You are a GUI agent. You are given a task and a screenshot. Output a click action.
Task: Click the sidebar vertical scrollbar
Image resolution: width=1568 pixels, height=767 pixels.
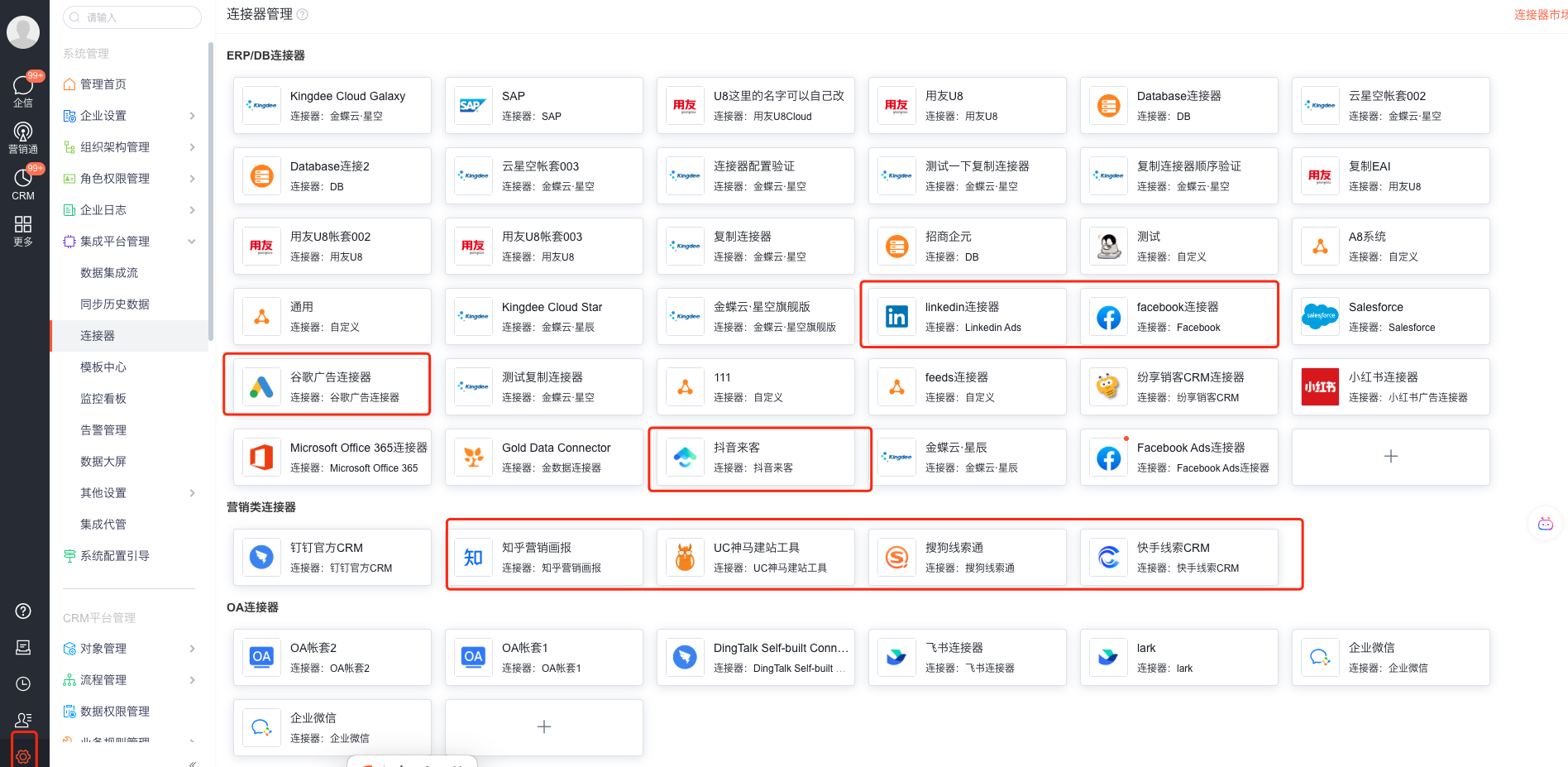coord(211,190)
